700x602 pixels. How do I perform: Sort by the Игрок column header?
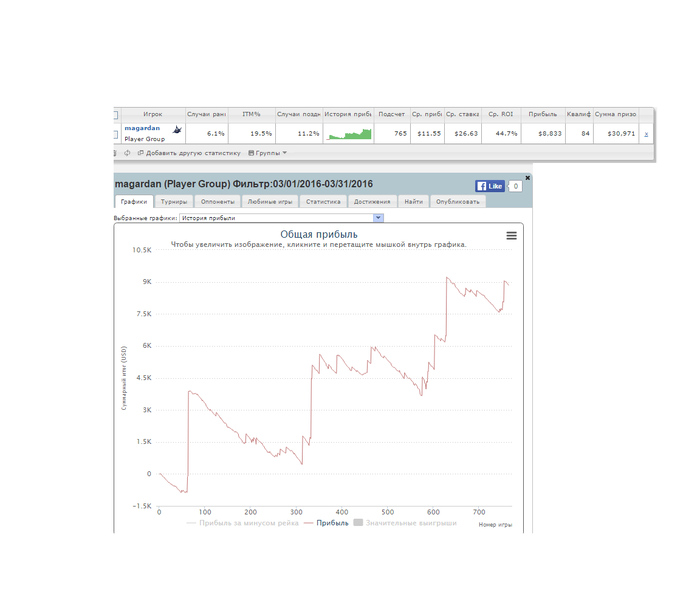[153, 114]
